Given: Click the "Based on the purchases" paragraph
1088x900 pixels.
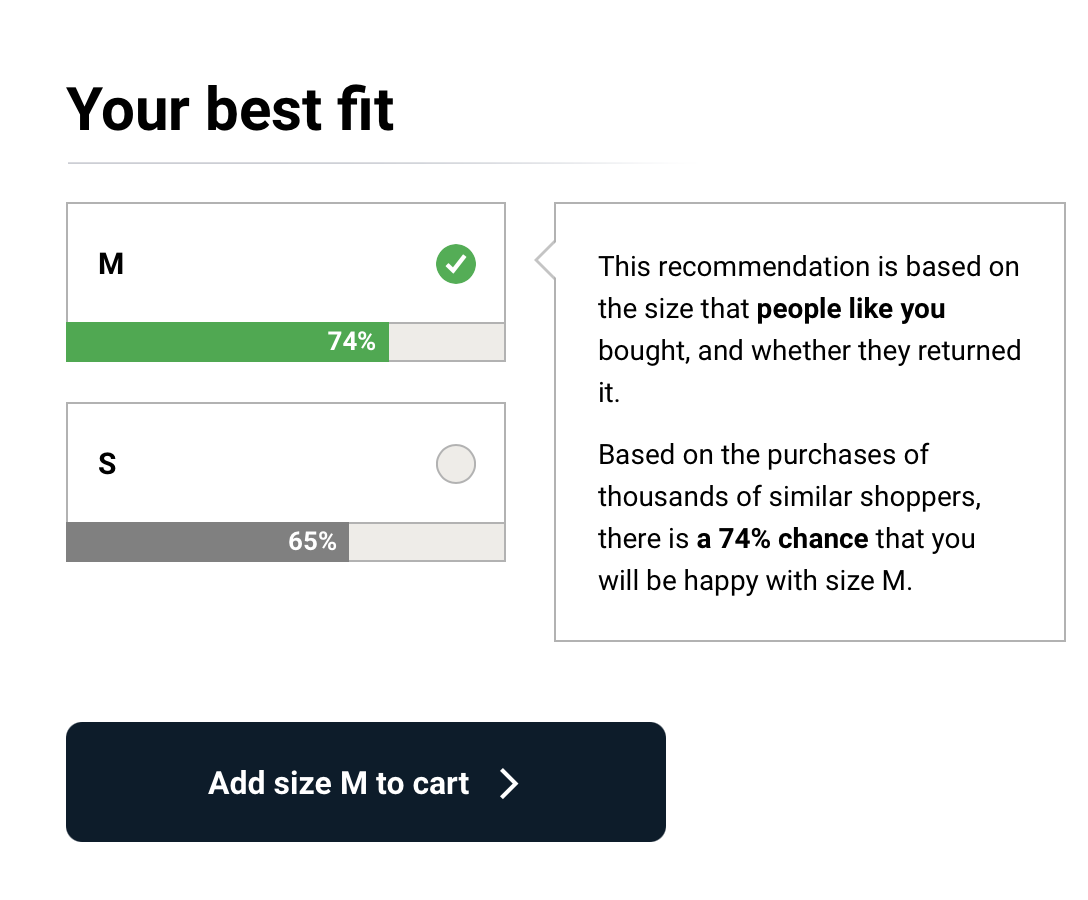Looking at the screenshot, I should [764, 456].
